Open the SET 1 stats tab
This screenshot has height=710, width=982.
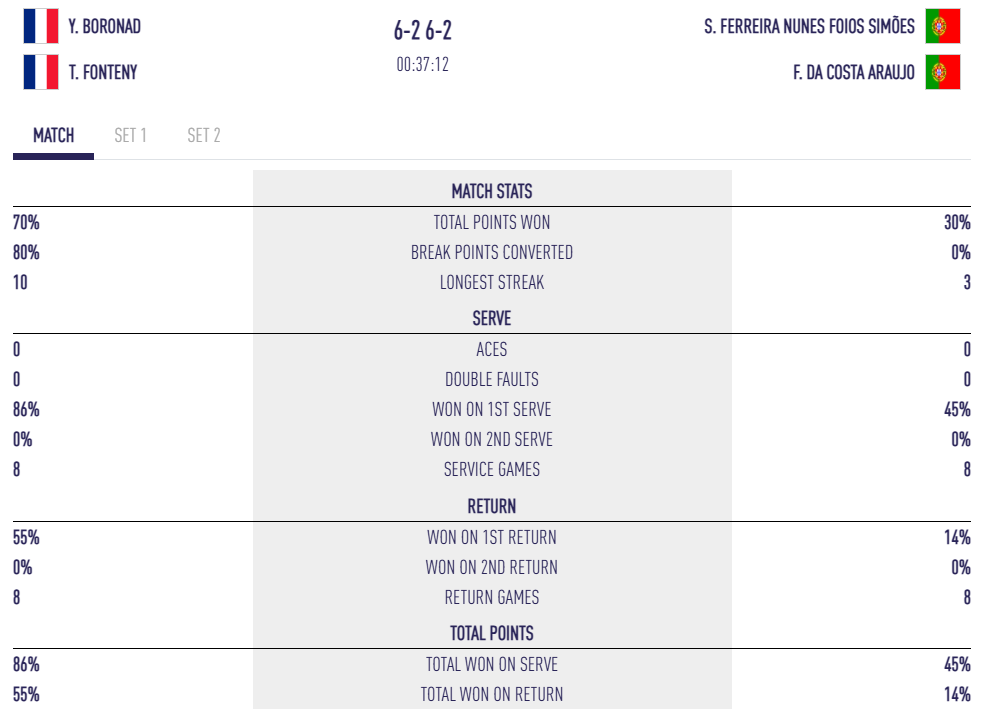pos(130,136)
